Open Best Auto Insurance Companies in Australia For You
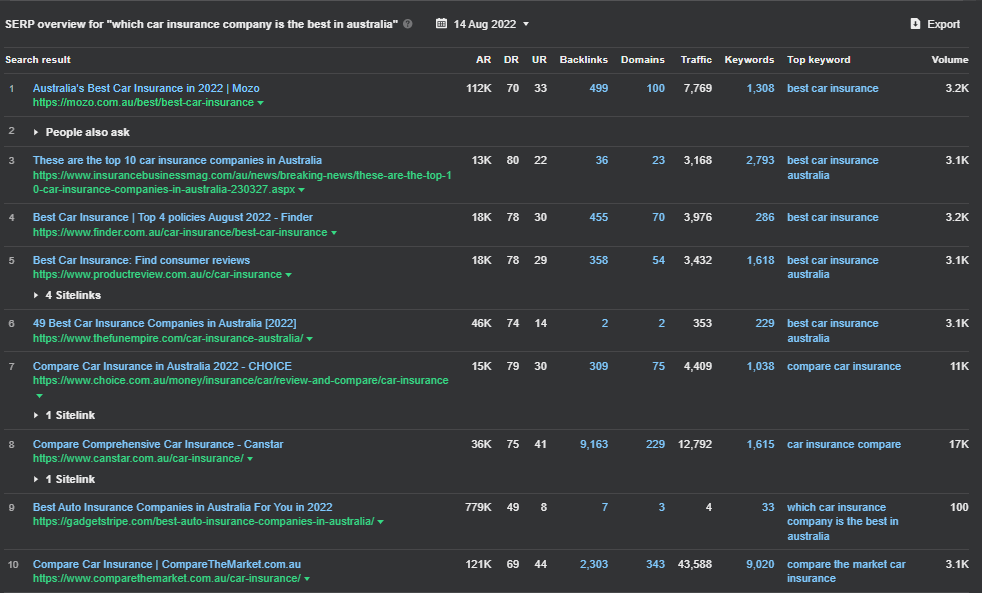The width and height of the screenshot is (982, 593). tap(183, 507)
